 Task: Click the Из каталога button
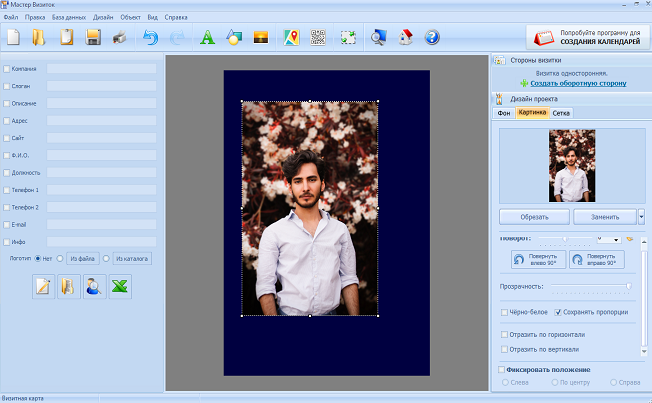132,258
